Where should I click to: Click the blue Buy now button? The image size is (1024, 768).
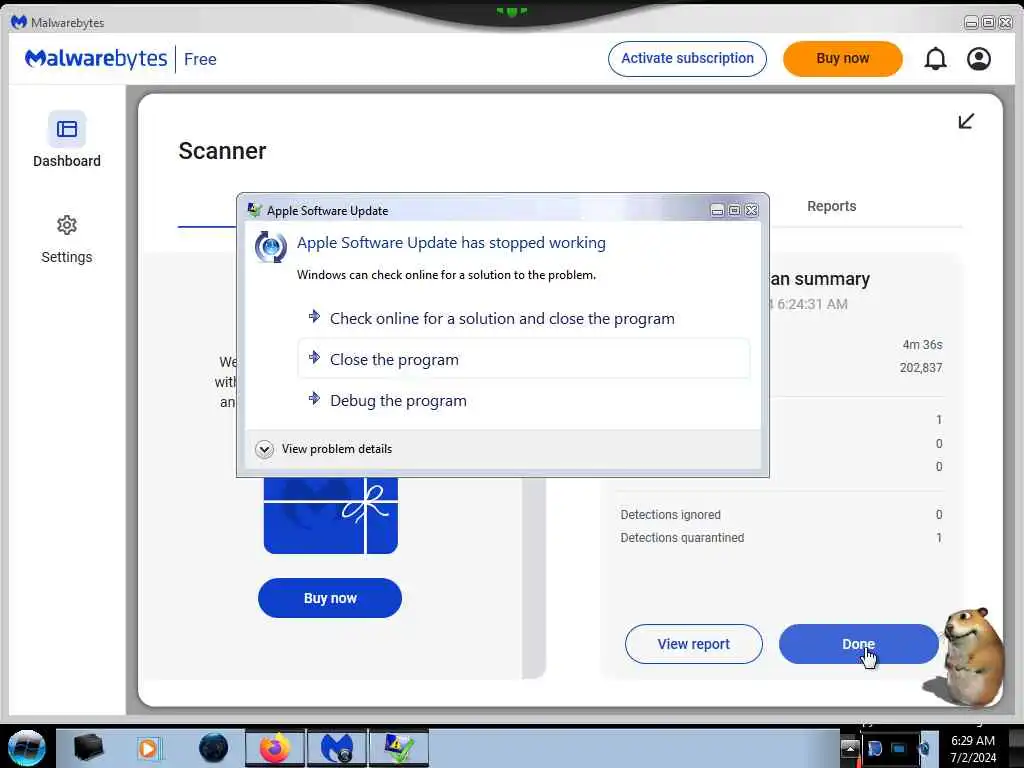[330, 598]
